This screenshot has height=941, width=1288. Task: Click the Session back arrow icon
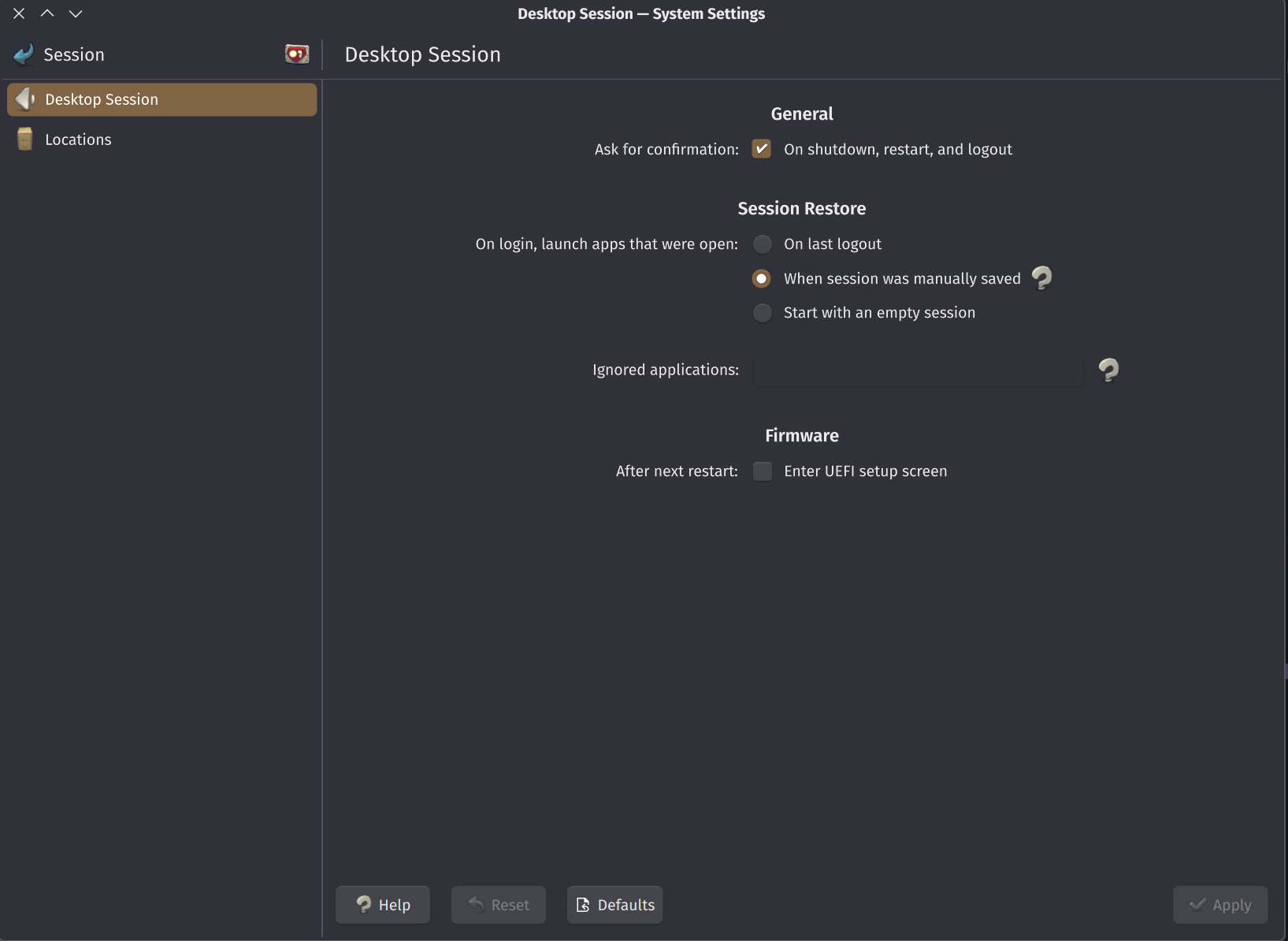pos(24,54)
